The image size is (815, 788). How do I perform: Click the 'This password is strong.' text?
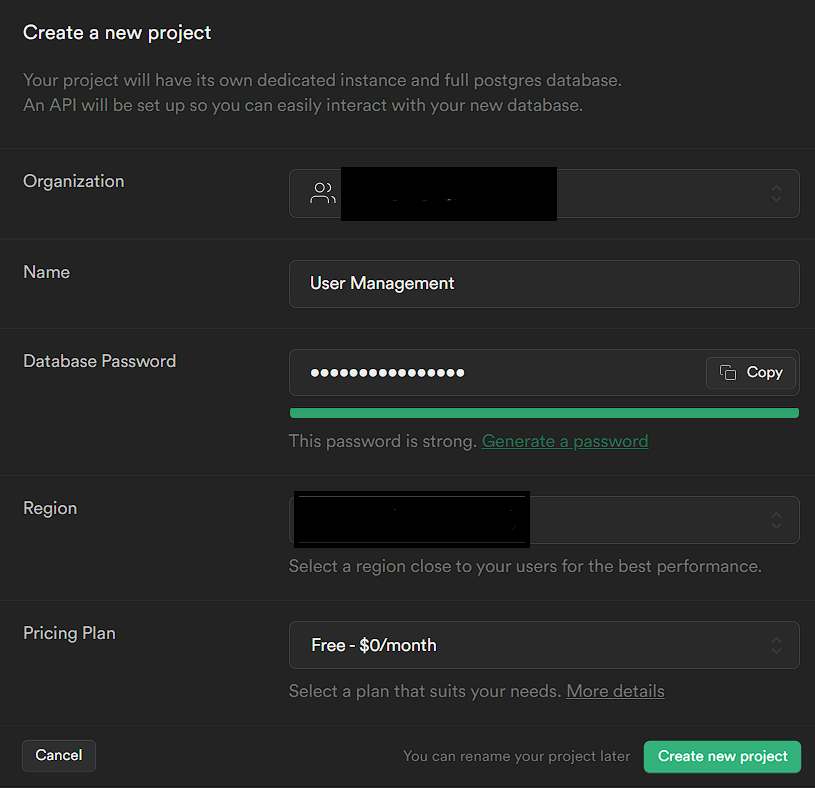(383, 441)
